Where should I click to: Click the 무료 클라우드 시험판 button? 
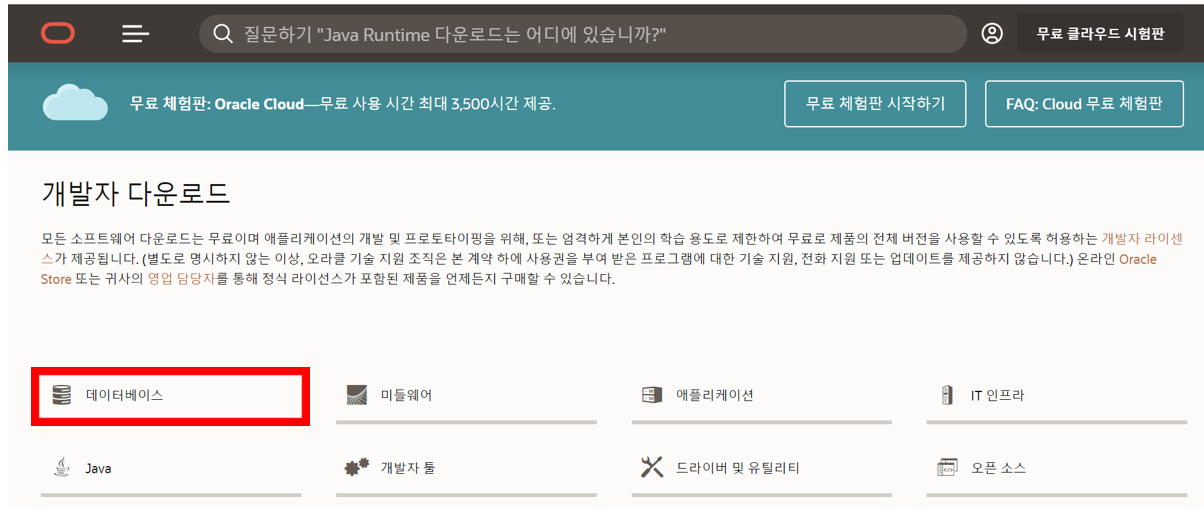1100,34
